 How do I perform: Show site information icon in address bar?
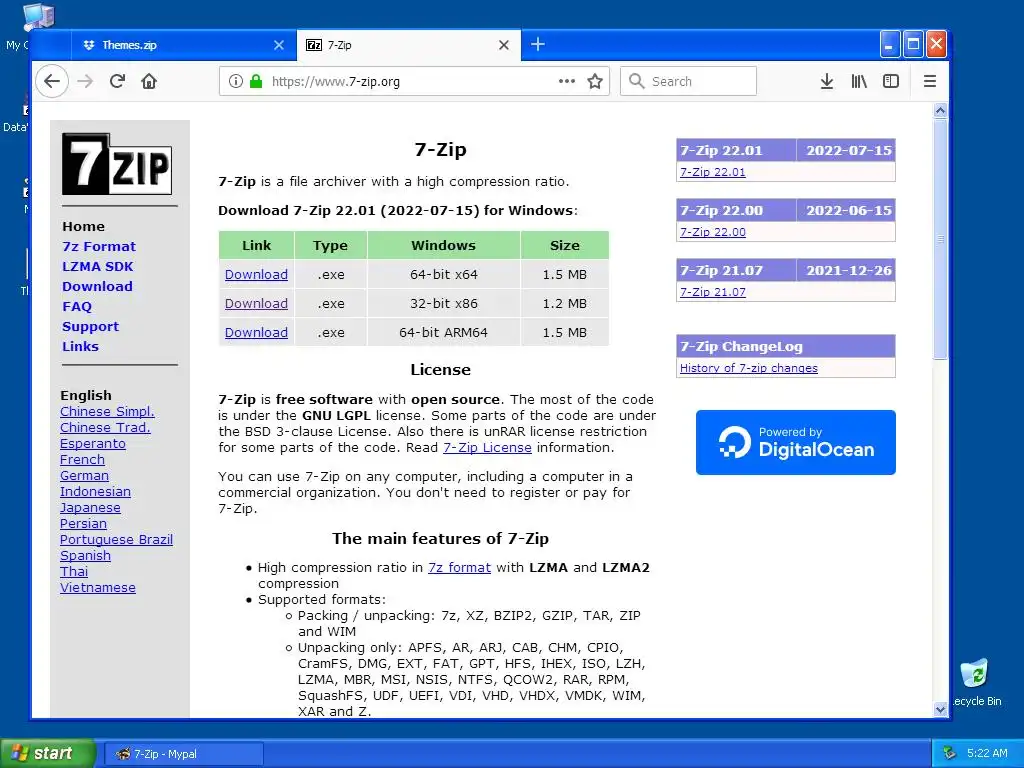tap(236, 81)
